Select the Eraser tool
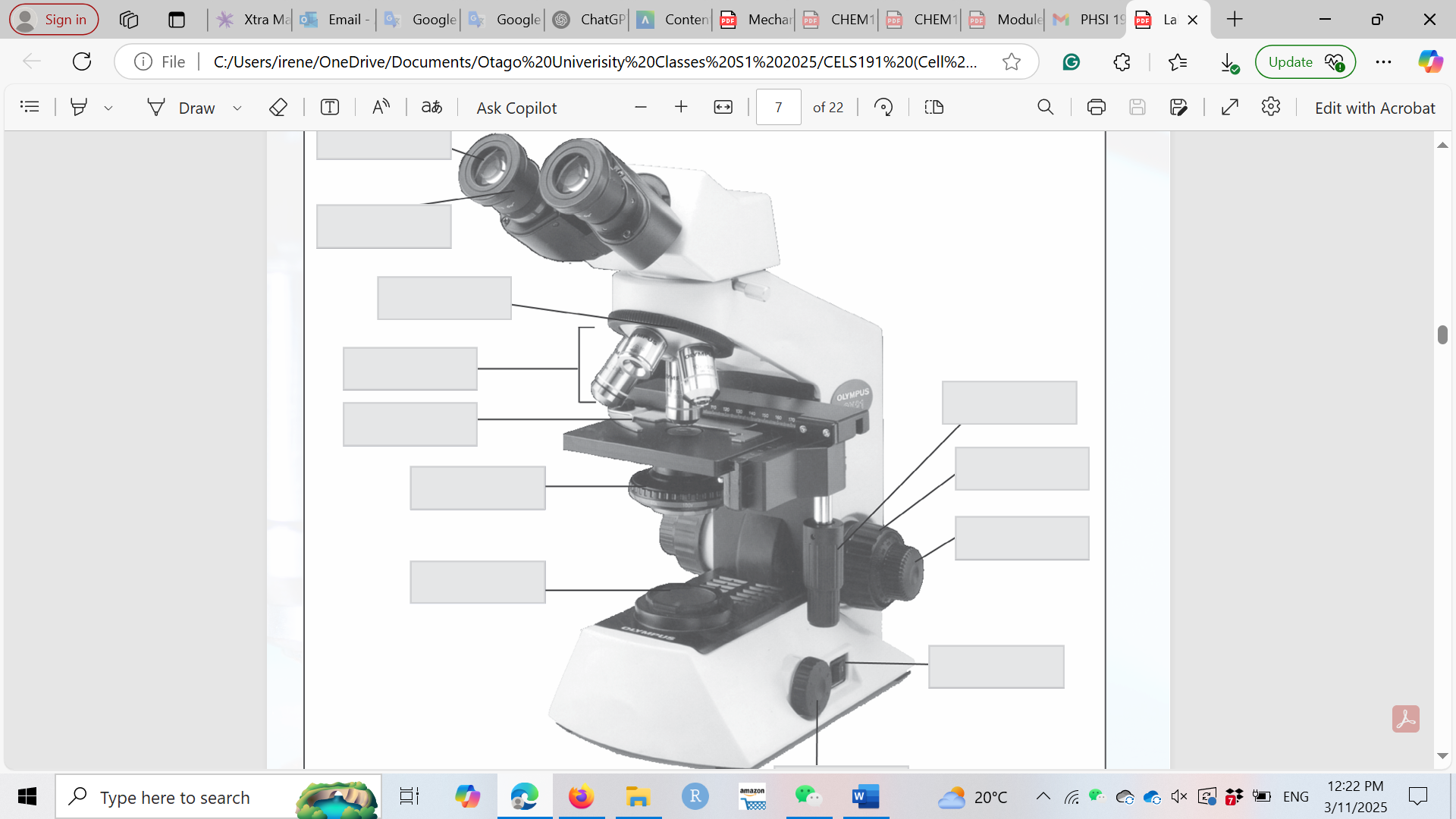 coord(278,107)
